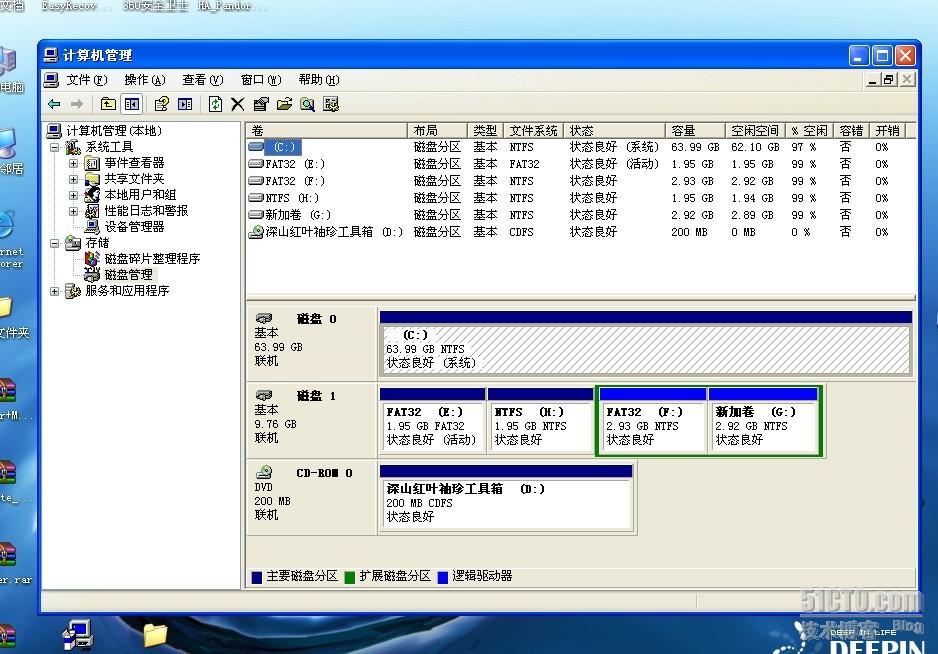
Task: Click the 主要磁盘分区 legend color swatch
Action: [257, 577]
